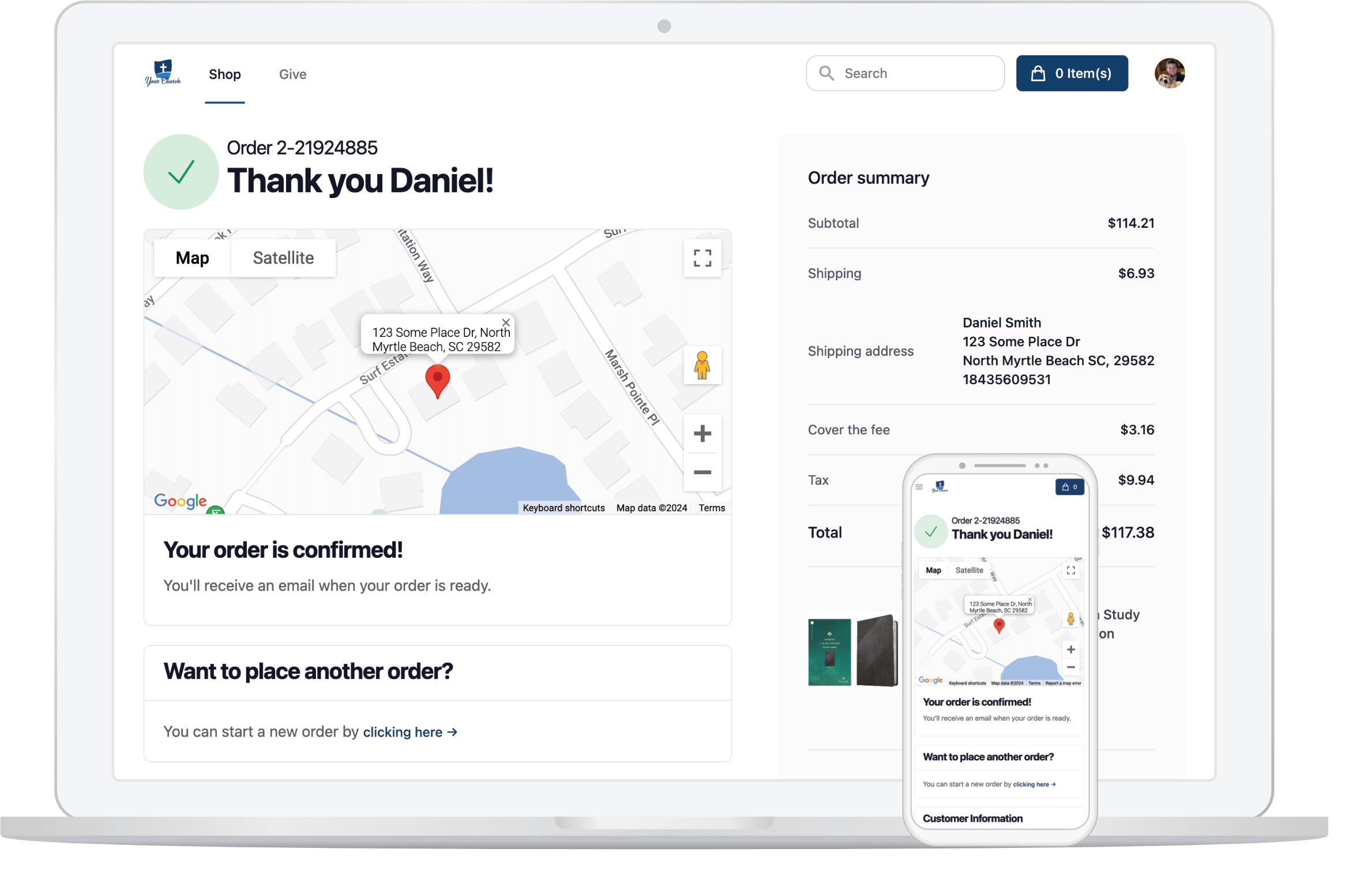The image size is (1372, 890).
Task: Click the total amount $117.38
Action: (x=1128, y=532)
